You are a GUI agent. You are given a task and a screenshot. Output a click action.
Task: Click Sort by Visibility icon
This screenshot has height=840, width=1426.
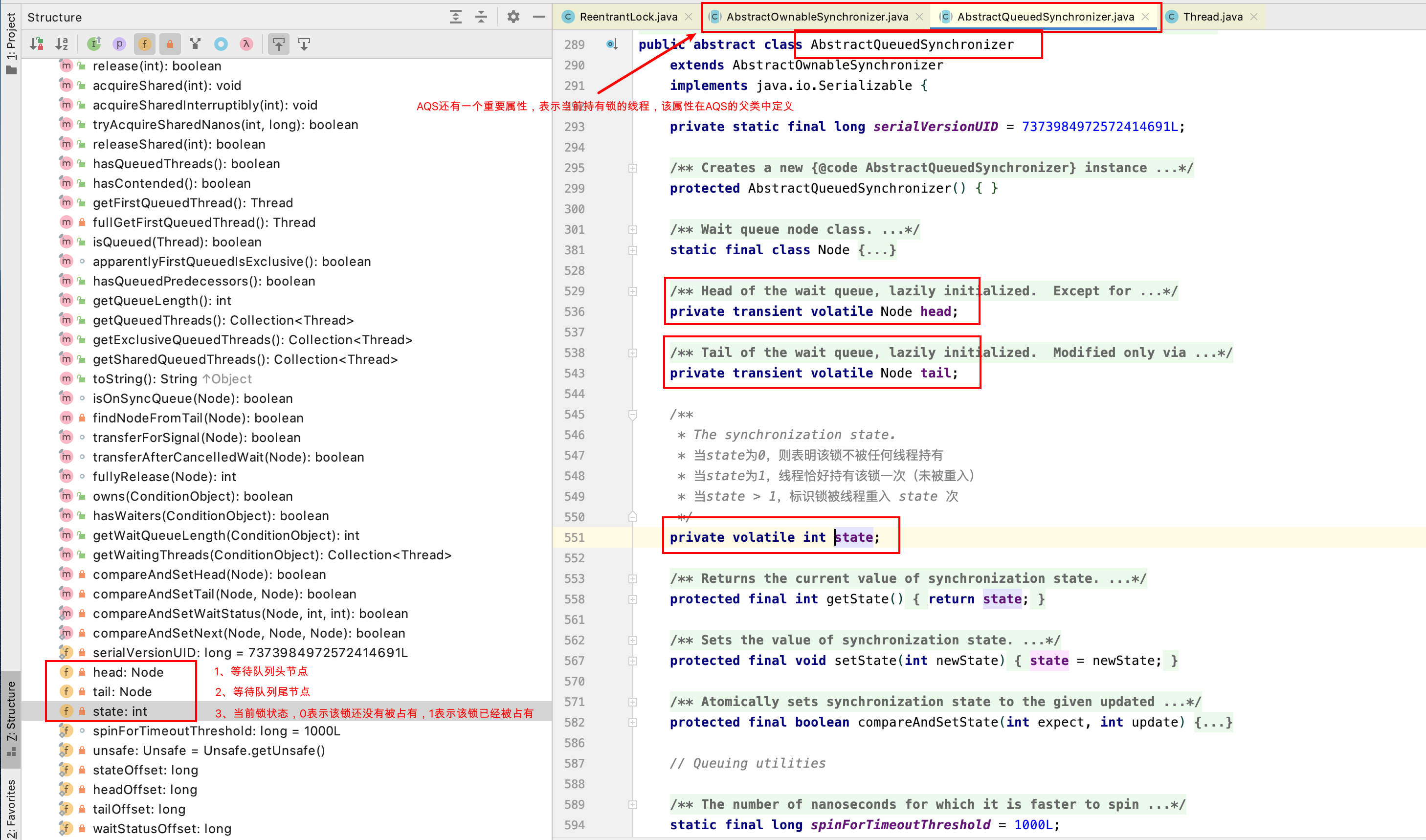[x=37, y=44]
